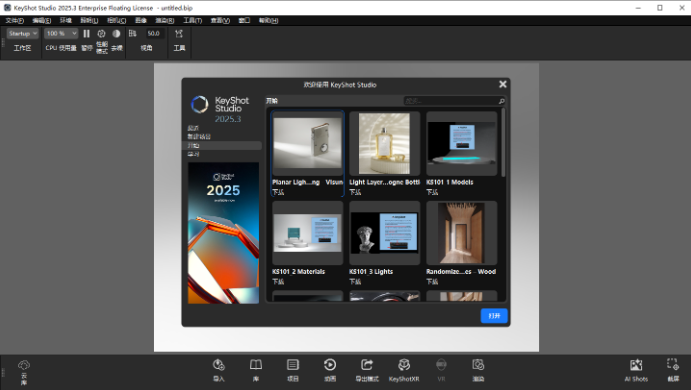Pause real-time rendering
691x390 pixels.
[x=86, y=33]
